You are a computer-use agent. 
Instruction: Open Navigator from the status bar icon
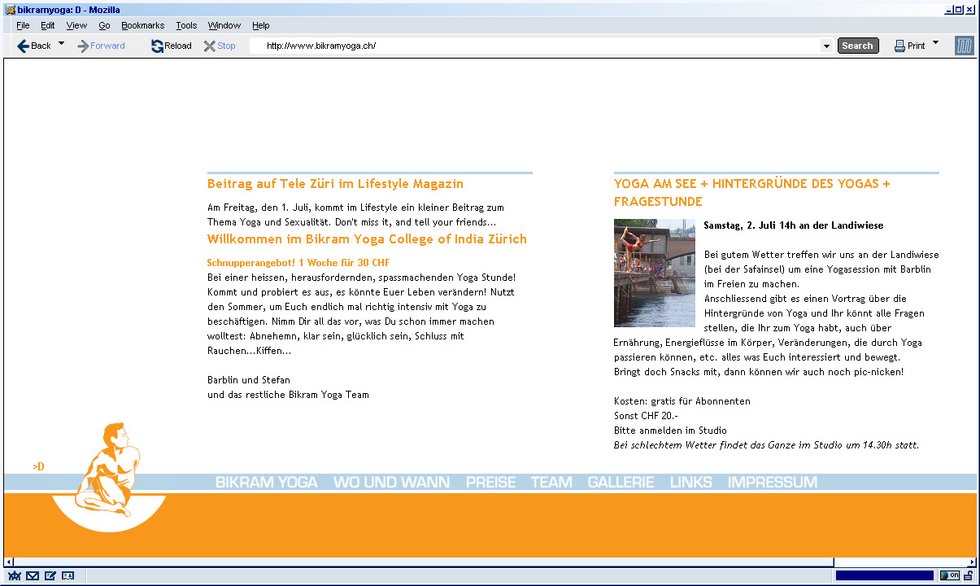[x=14, y=575]
